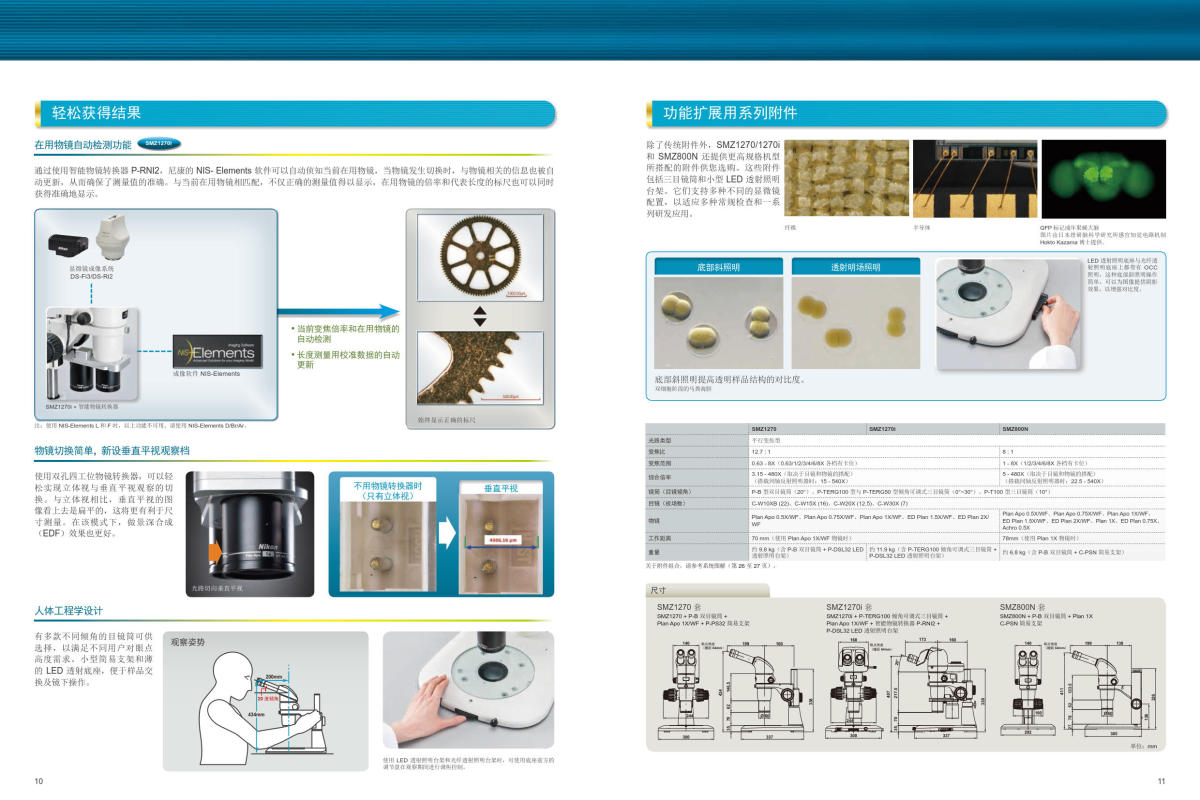
Task: Open the magnified gear teeth micrograph
Action: [x=479, y=367]
